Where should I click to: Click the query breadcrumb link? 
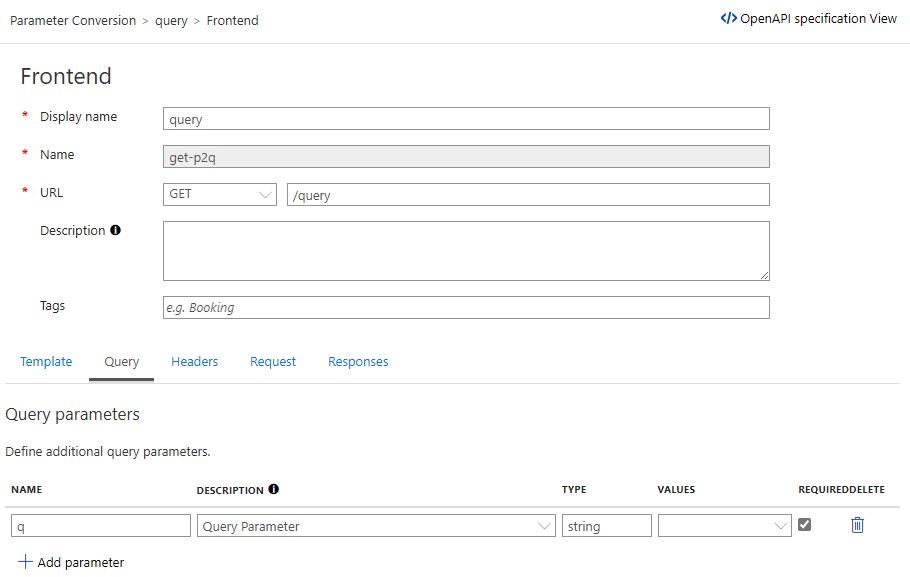(171, 20)
